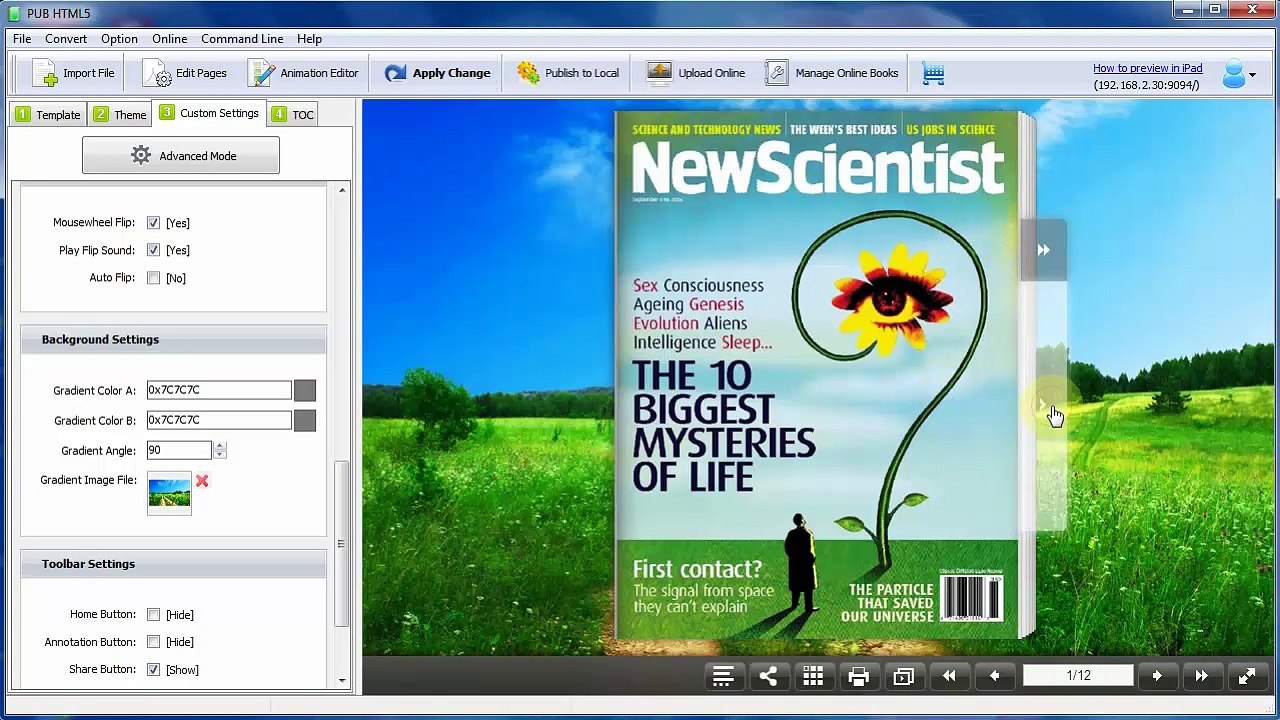Toggle fullscreen view
This screenshot has height=720, width=1280.
[x=1247, y=676]
